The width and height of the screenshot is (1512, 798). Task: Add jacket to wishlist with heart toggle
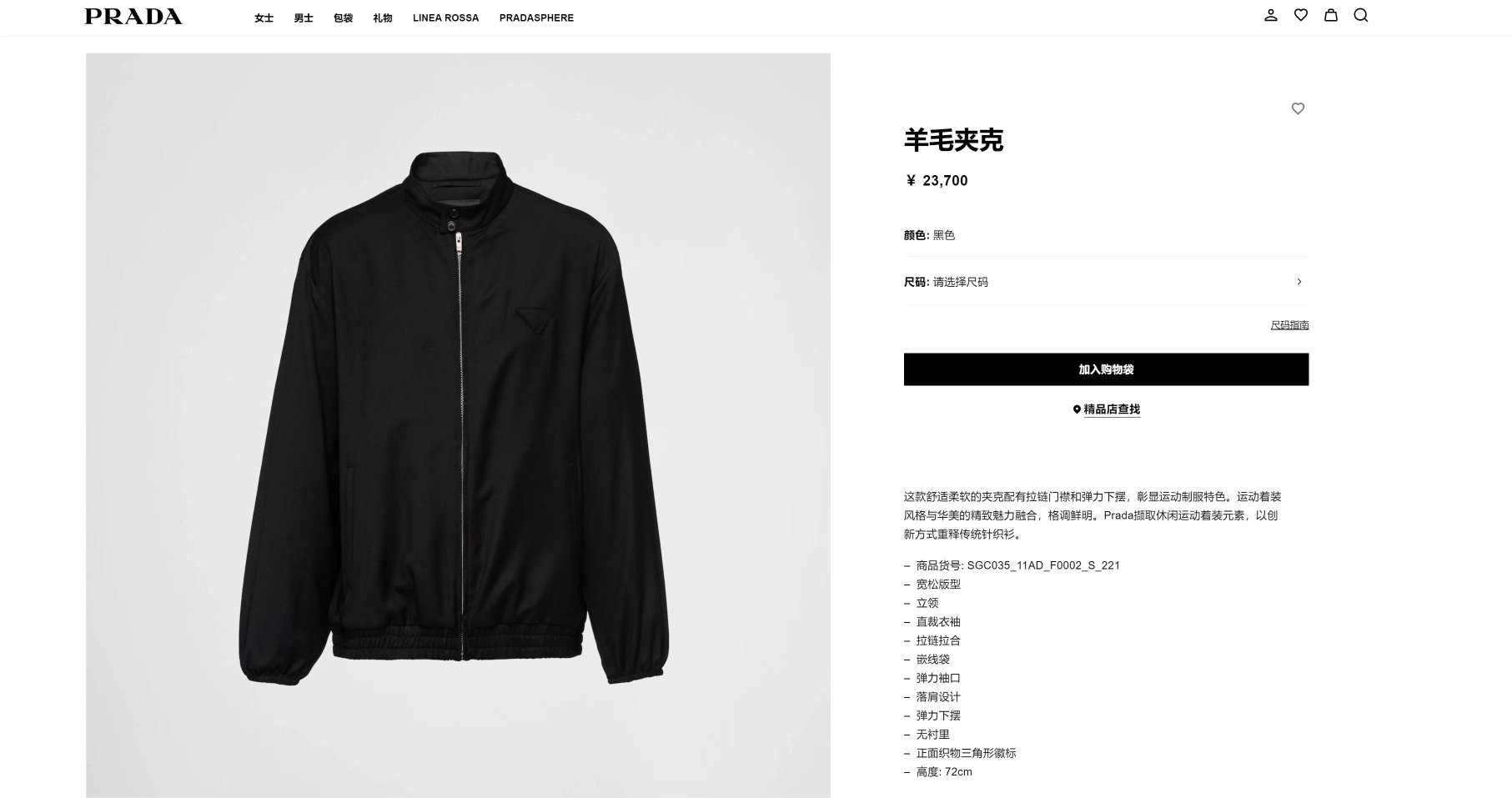[x=1298, y=108]
